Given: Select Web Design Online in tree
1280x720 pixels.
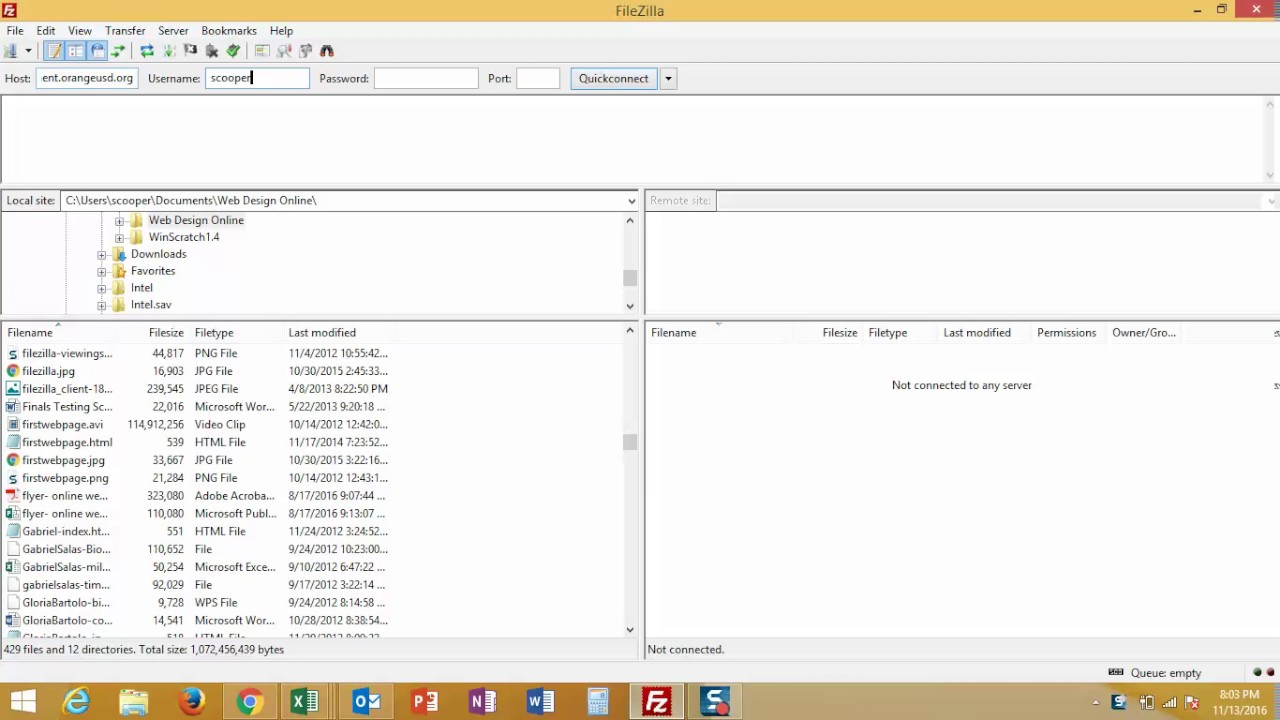Looking at the screenshot, I should coord(196,220).
